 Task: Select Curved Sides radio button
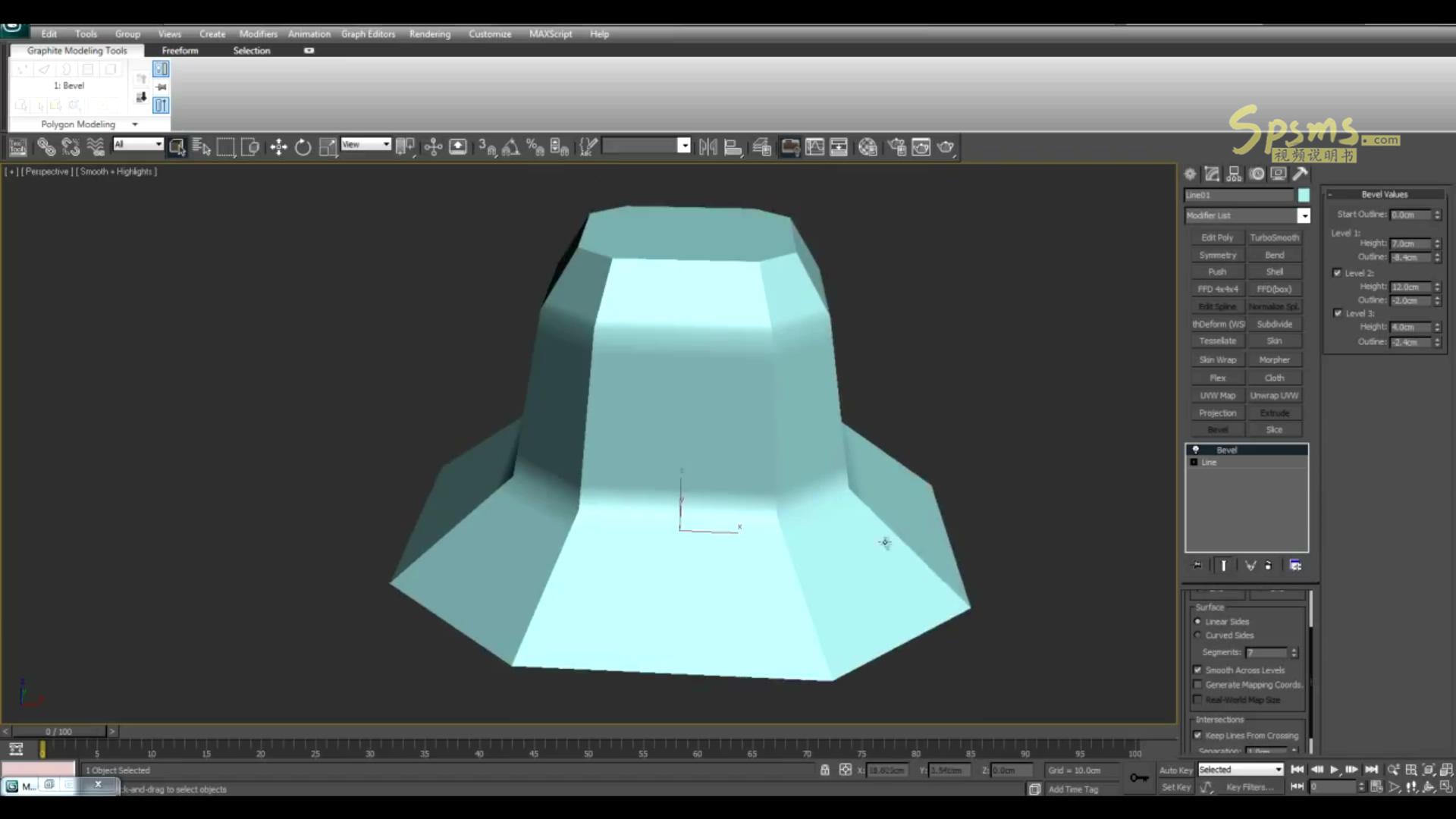(x=1198, y=635)
